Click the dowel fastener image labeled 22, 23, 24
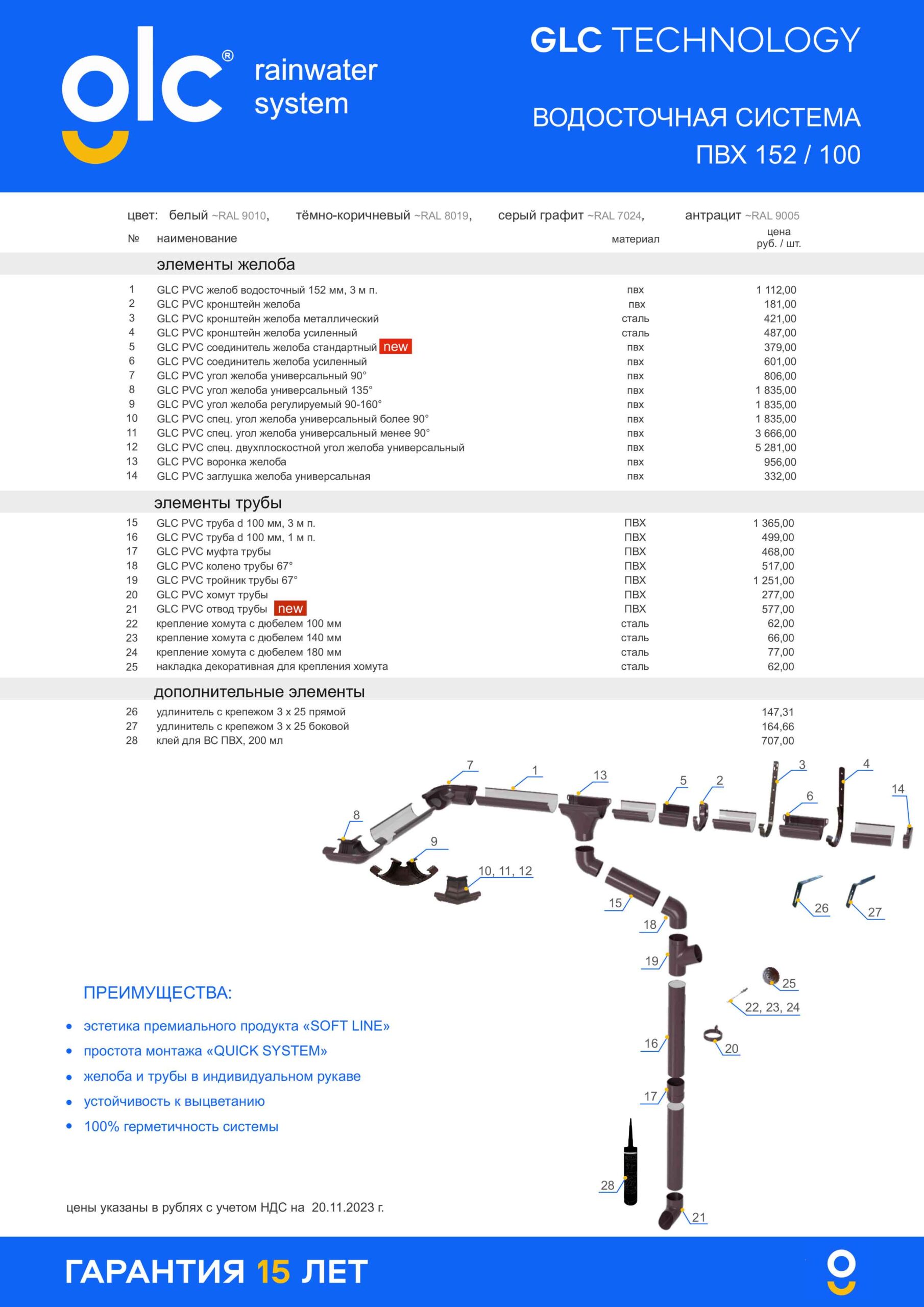Image resolution: width=924 pixels, height=1307 pixels. tap(738, 996)
